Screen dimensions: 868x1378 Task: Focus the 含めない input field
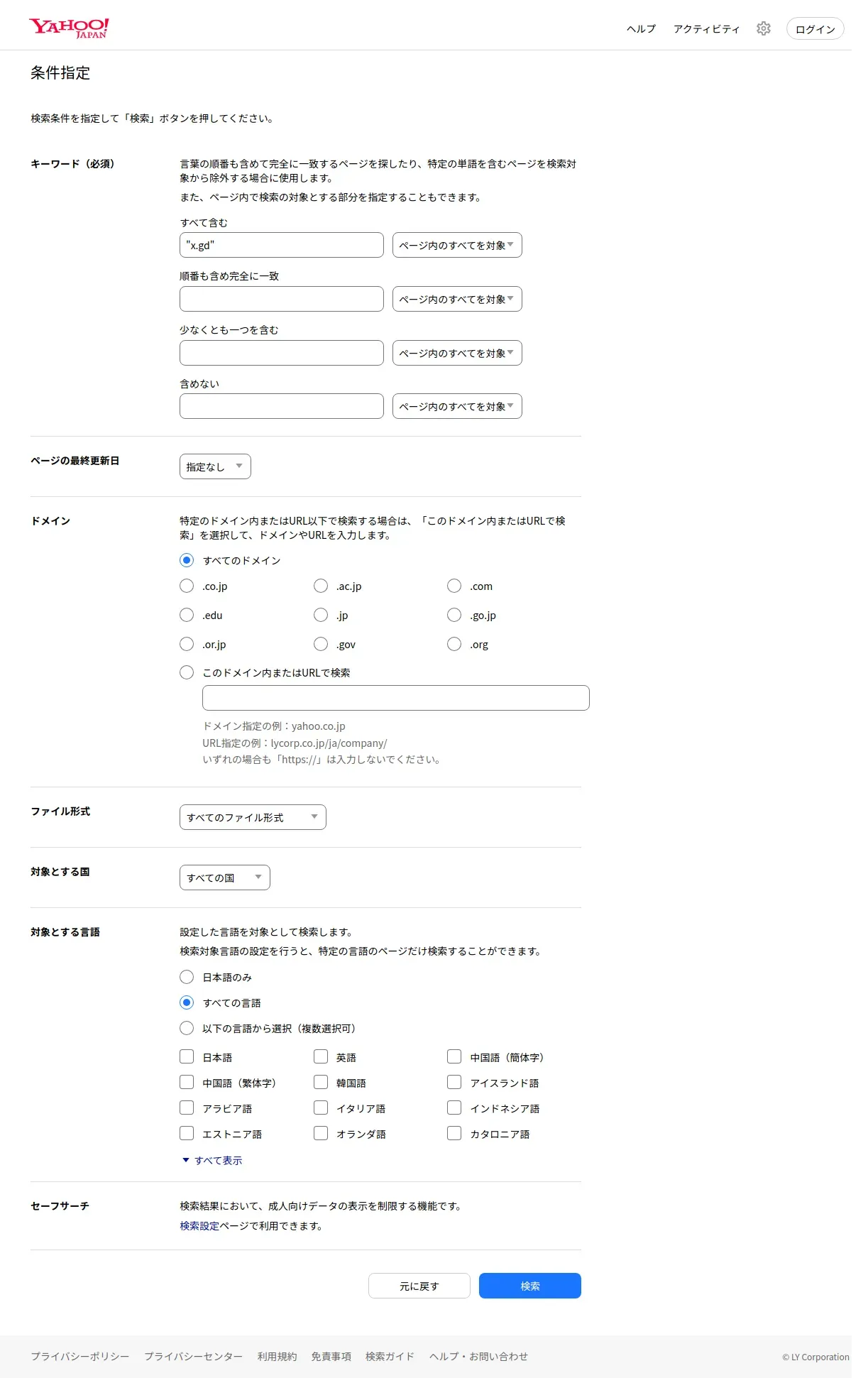tap(282, 406)
